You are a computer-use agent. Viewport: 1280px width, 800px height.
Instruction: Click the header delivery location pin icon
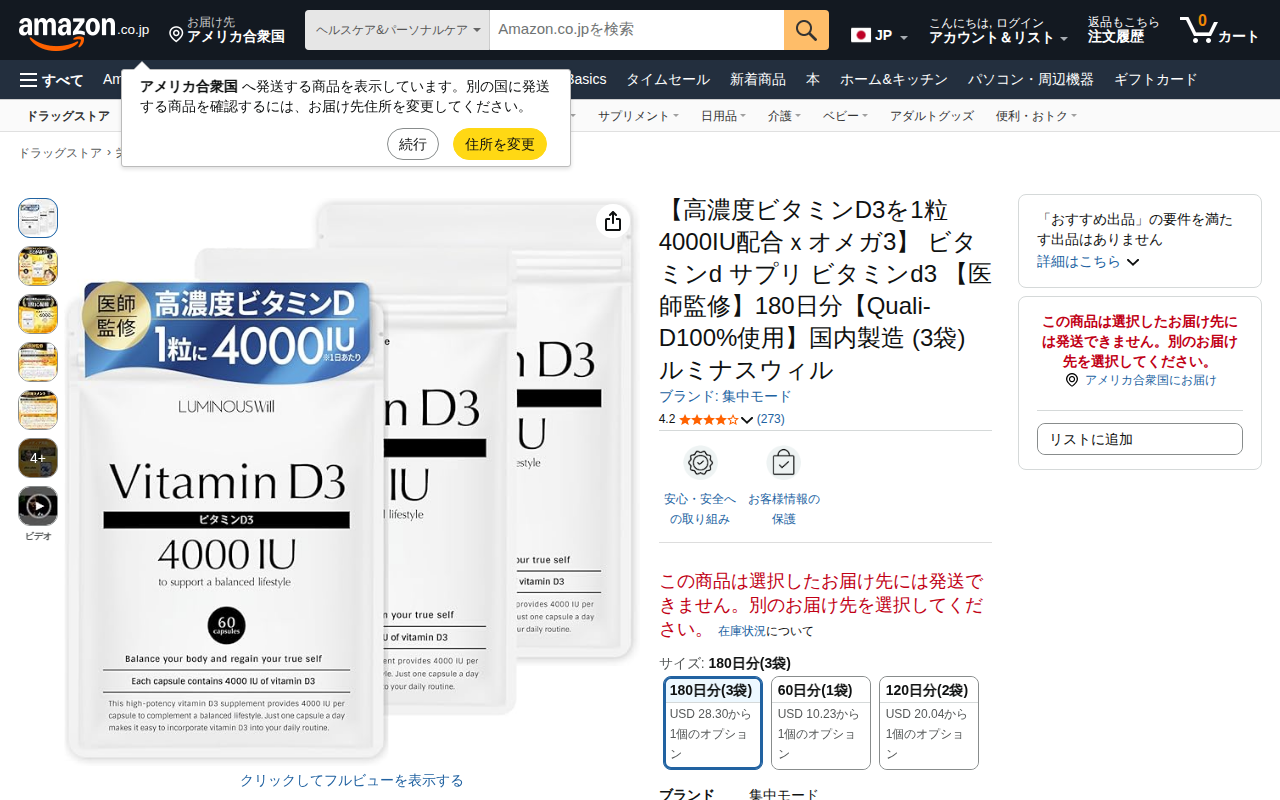click(x=176, y=35)
